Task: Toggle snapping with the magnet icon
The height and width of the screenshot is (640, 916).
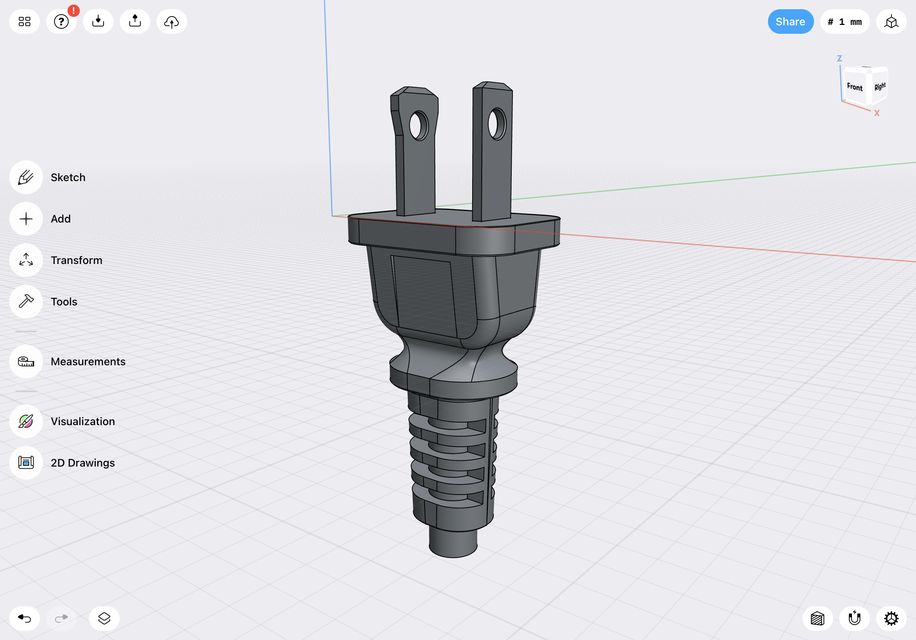Action: (x=854, y=618)
